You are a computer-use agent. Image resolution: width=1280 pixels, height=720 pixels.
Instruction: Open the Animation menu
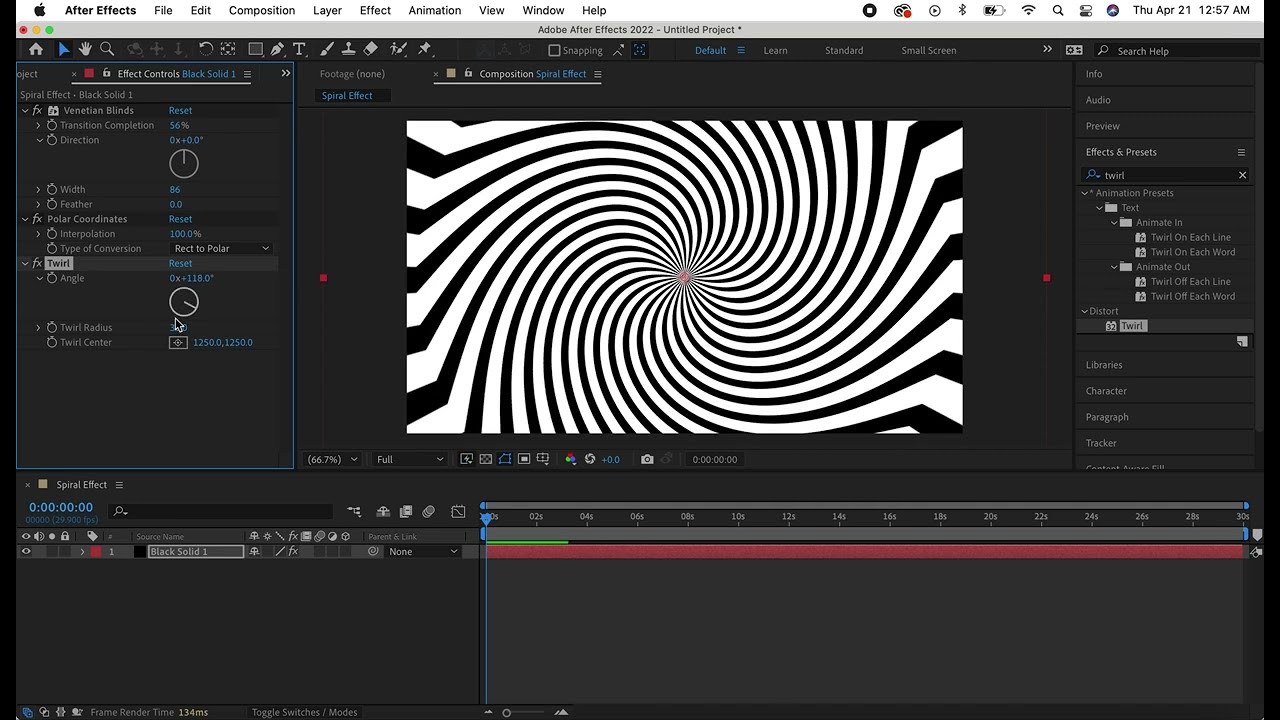(x=434, y=10)
